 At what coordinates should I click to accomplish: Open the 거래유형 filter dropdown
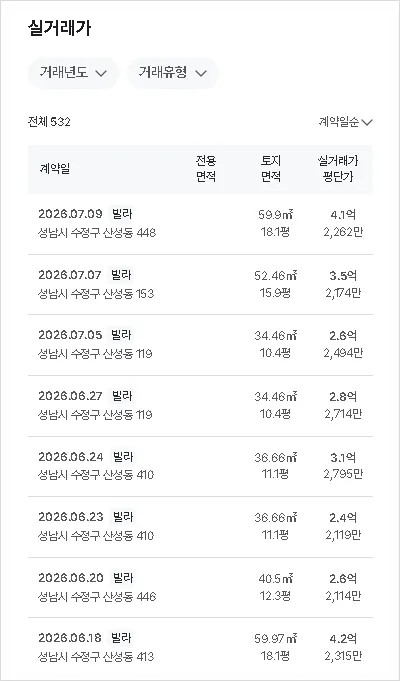pos(172,73)
